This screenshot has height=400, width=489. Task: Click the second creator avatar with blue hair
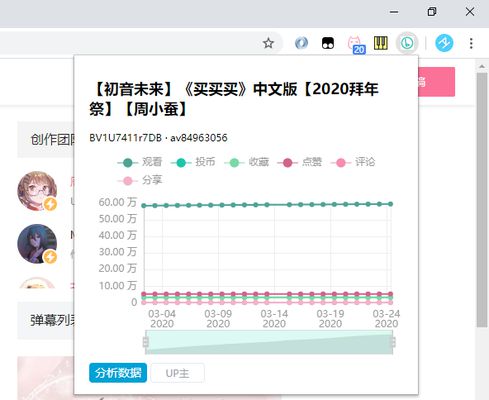[37, 244]
